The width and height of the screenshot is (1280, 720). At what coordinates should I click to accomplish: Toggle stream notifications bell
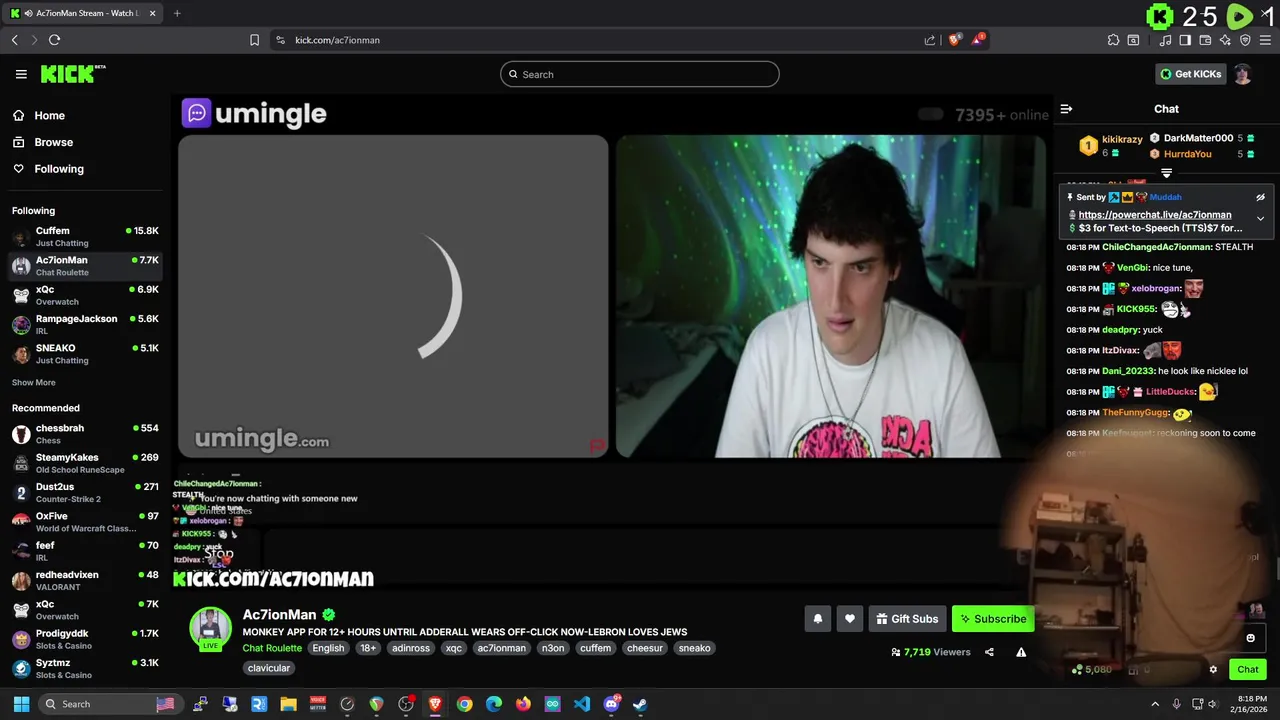(817, 619)
